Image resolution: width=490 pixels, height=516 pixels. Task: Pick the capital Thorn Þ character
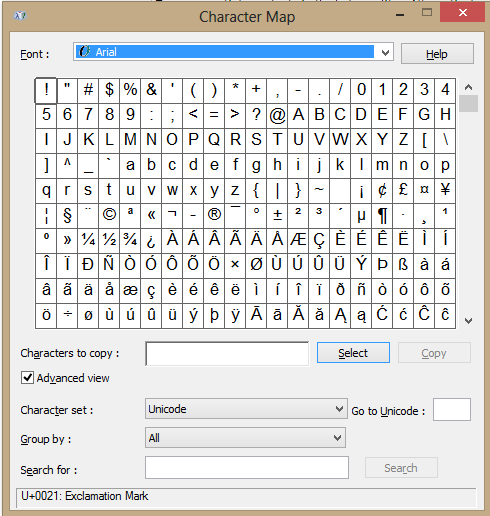tap(382, 265)
